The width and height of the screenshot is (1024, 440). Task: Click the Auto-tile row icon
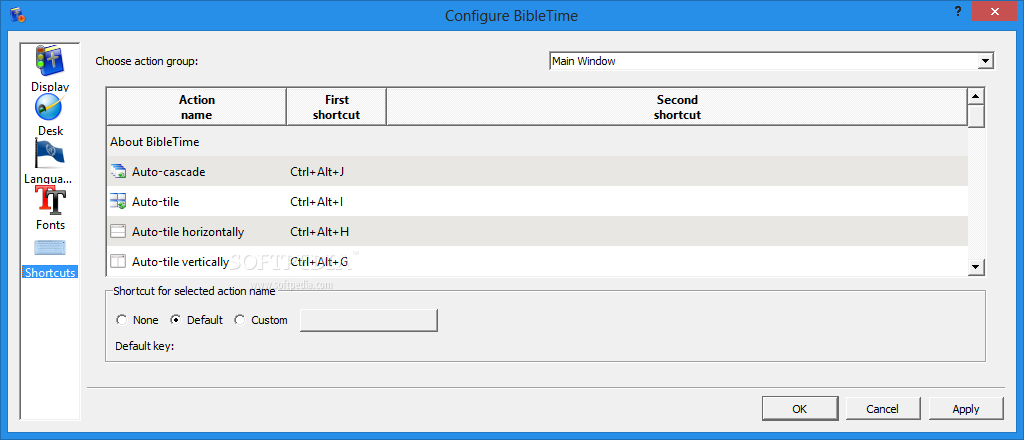[x=118, y=202]
